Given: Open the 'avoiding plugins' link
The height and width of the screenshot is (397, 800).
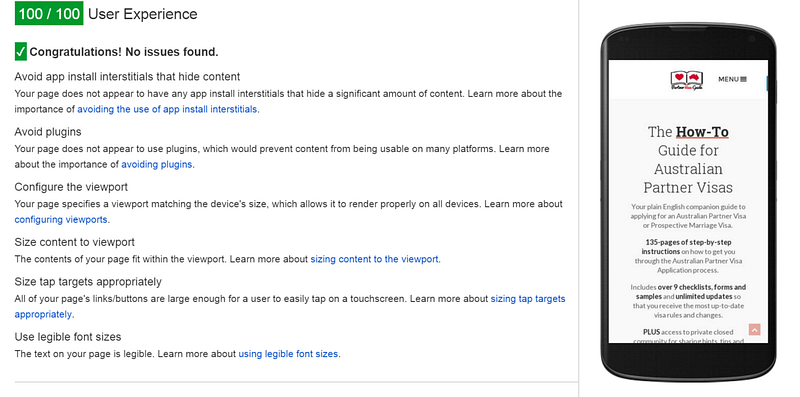Looking at the screenshot, I should click(157, 164).
